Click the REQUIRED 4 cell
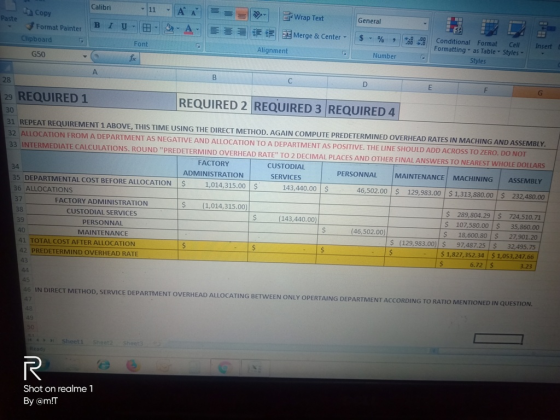 click(x=361, y=110)
